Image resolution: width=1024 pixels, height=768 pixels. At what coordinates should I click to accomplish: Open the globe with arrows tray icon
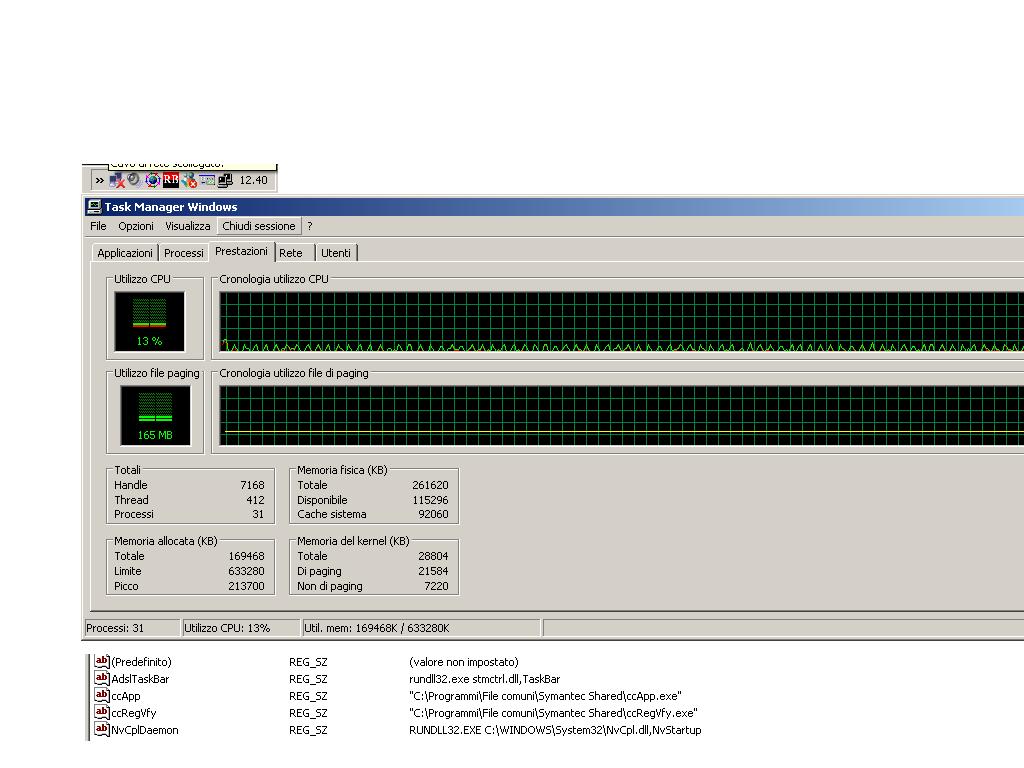[x=152, y=180]
